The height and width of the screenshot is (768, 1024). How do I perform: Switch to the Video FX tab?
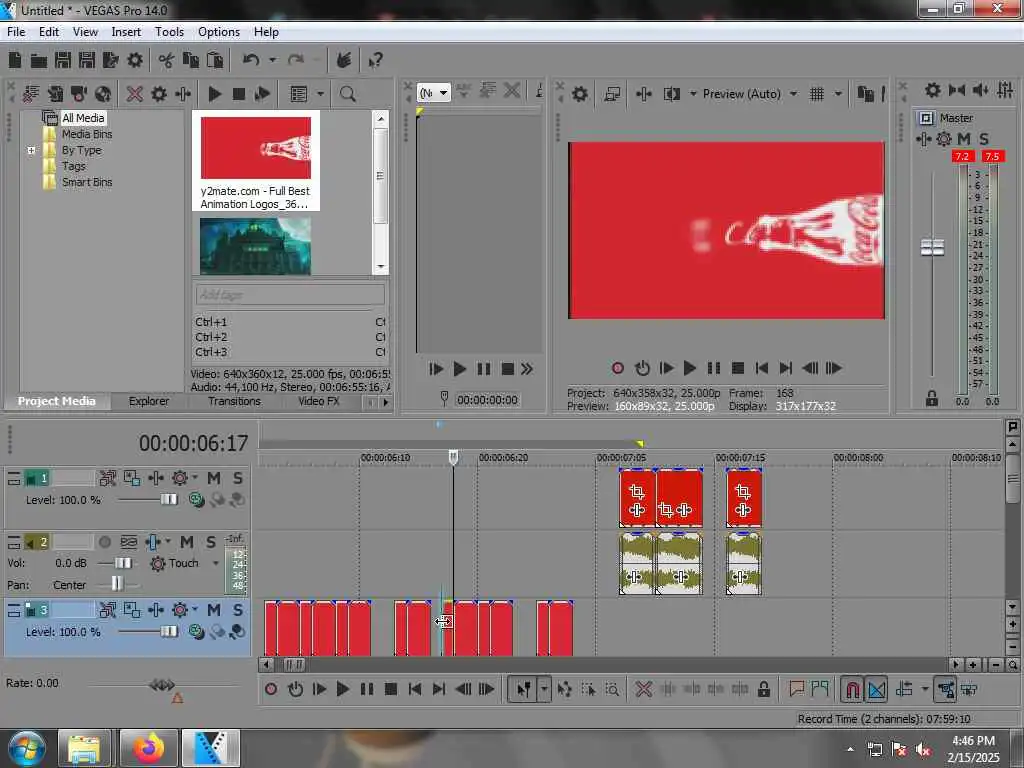(x=319, y=402)
